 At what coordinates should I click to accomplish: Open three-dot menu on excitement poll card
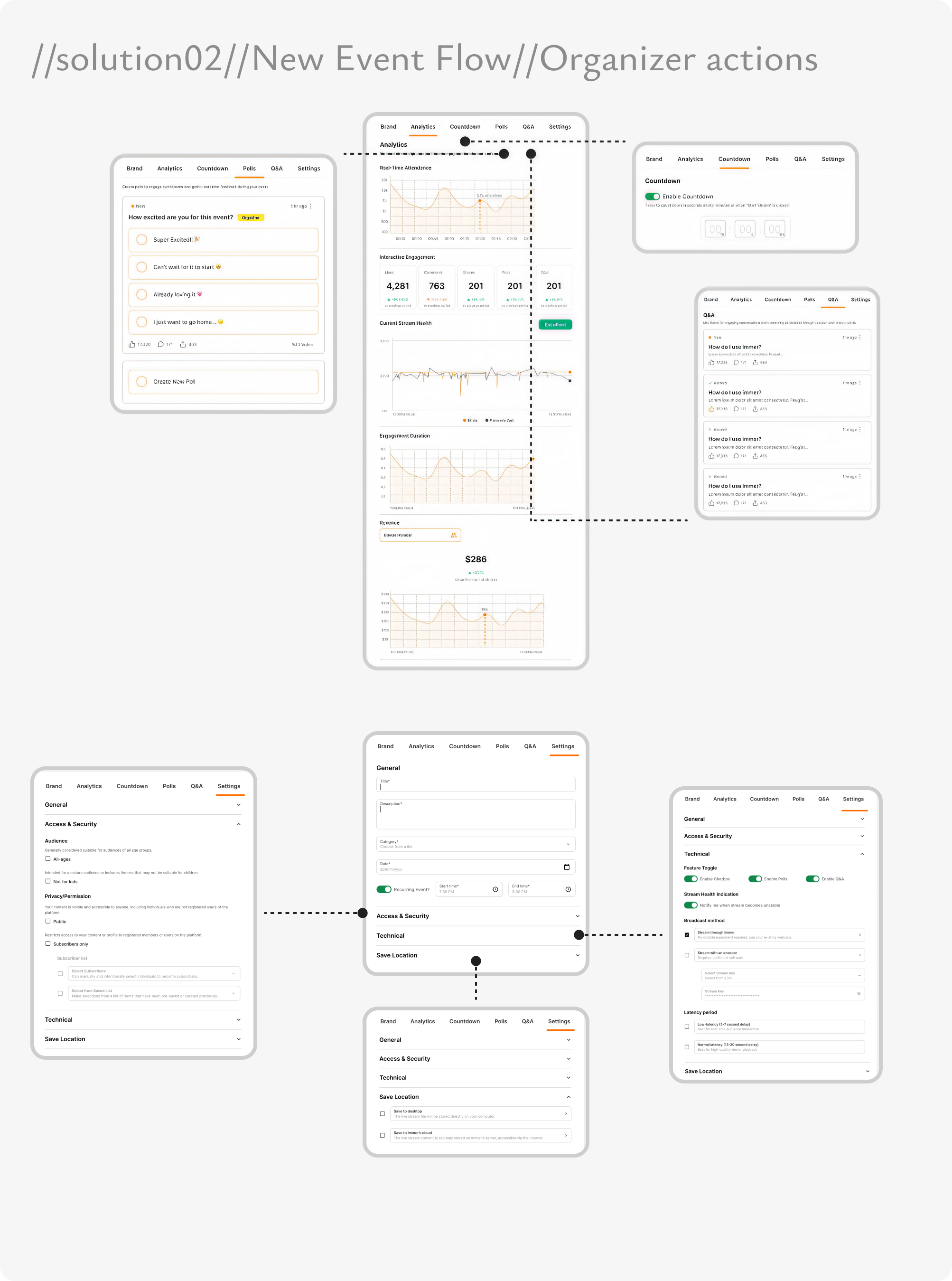(310, 206)
